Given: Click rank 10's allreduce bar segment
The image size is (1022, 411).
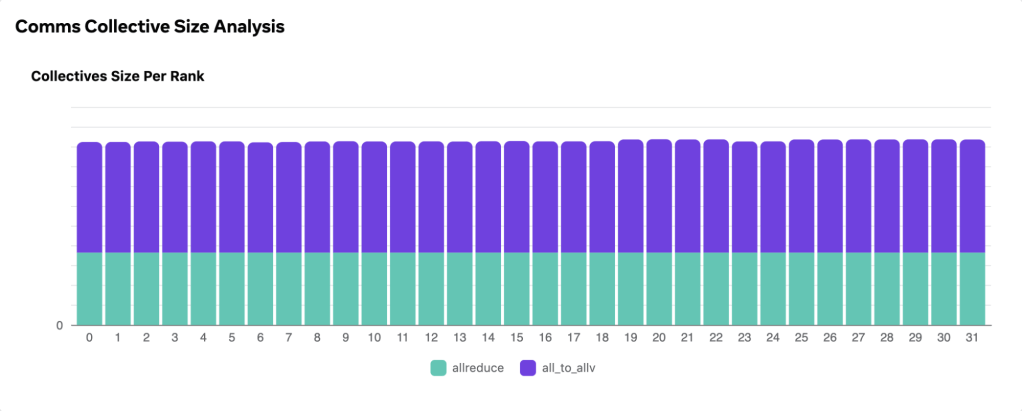Looking at the screenshot, I should 374,288.
